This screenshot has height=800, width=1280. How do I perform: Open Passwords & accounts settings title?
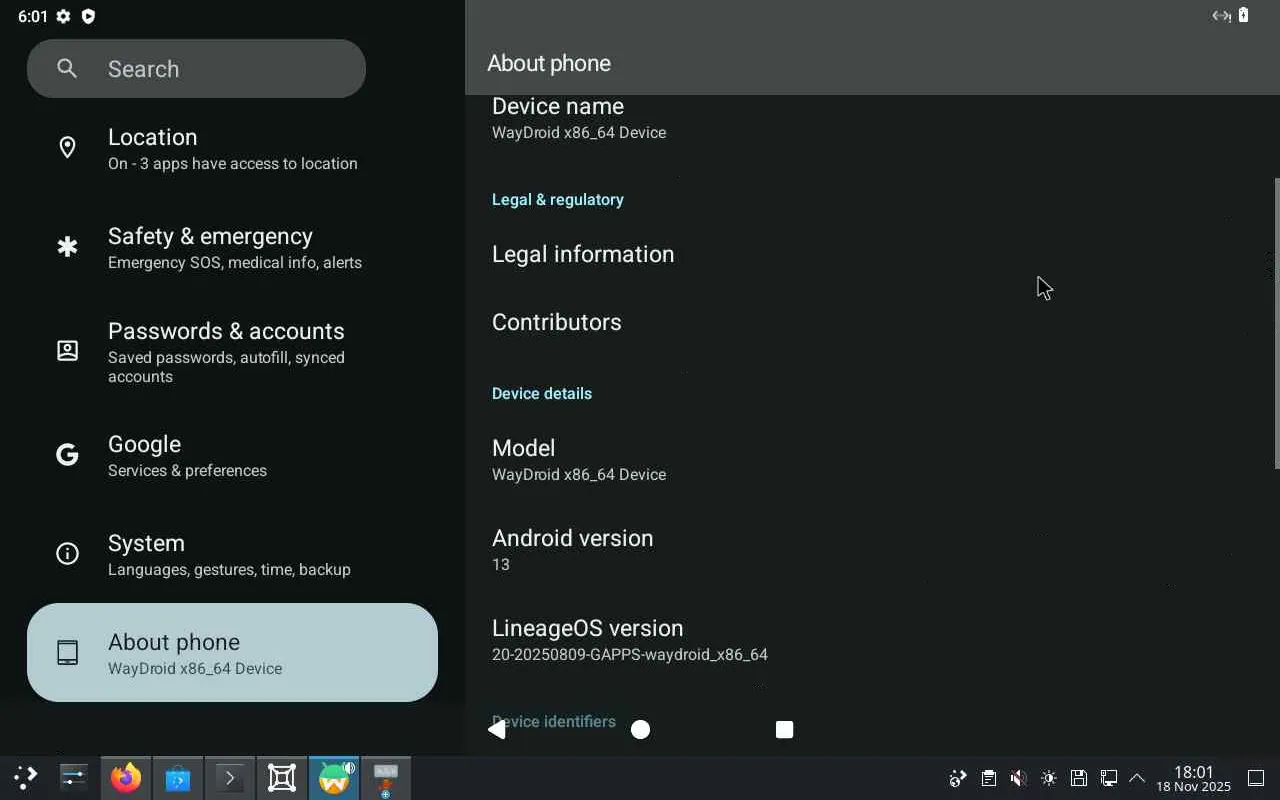pos(226,331)
